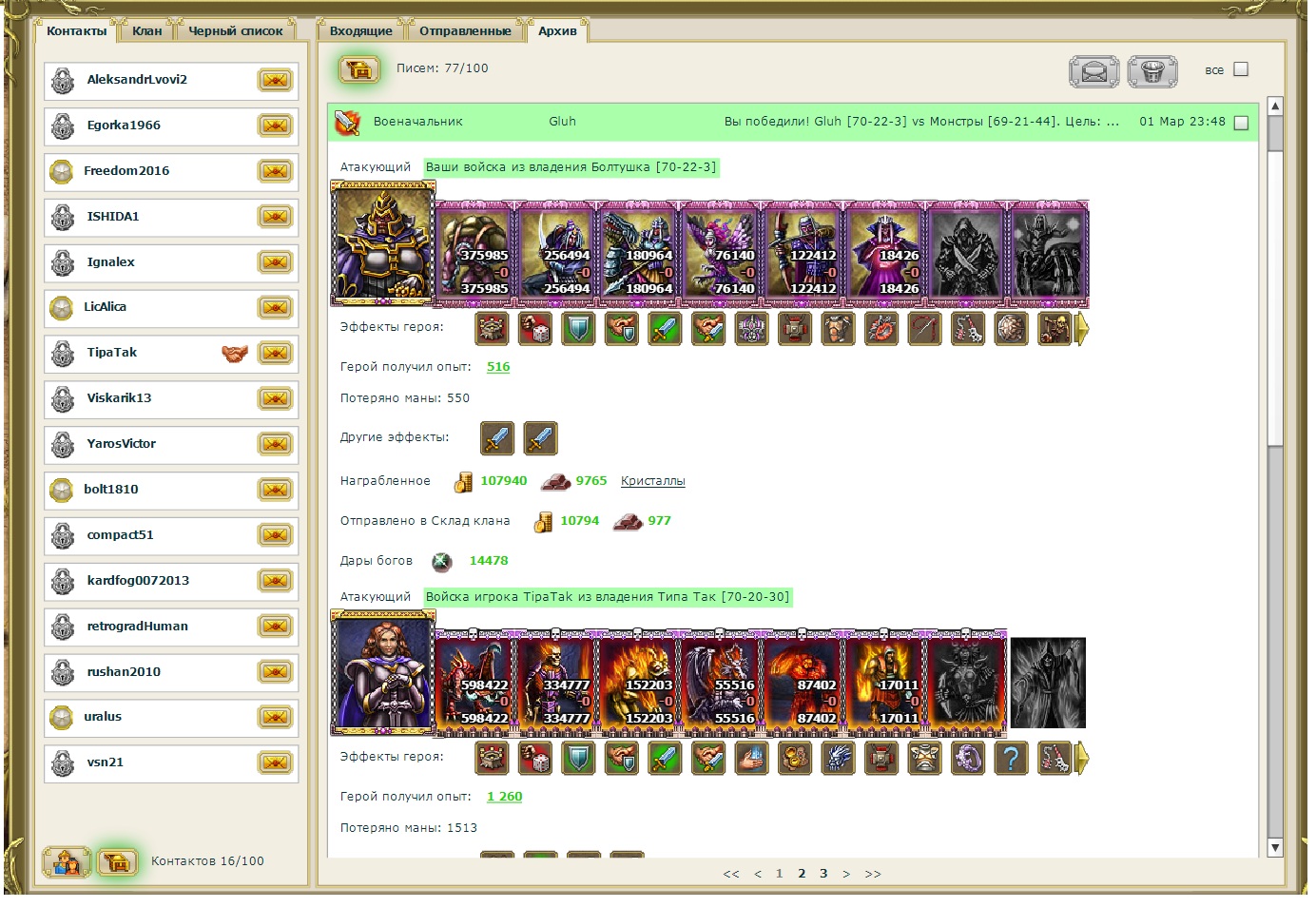Screen dimensions: 1316x907
Task: Message LicAlica with the envelope icon
Action: click(x=276, y=307)
